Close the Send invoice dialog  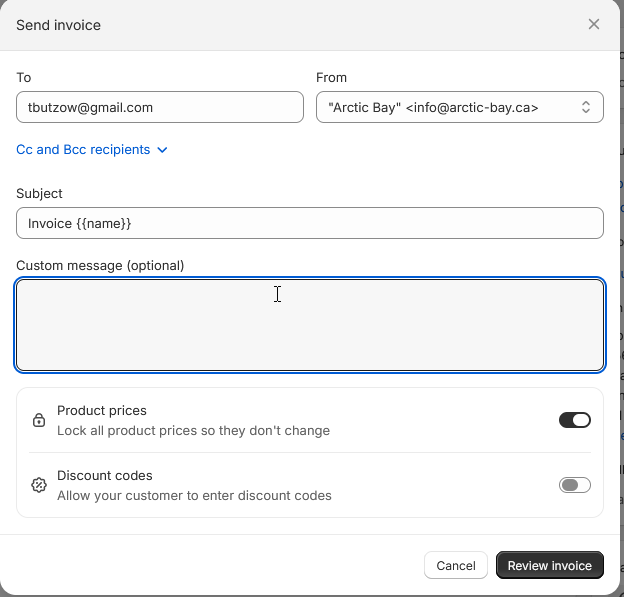click(594, 24)
